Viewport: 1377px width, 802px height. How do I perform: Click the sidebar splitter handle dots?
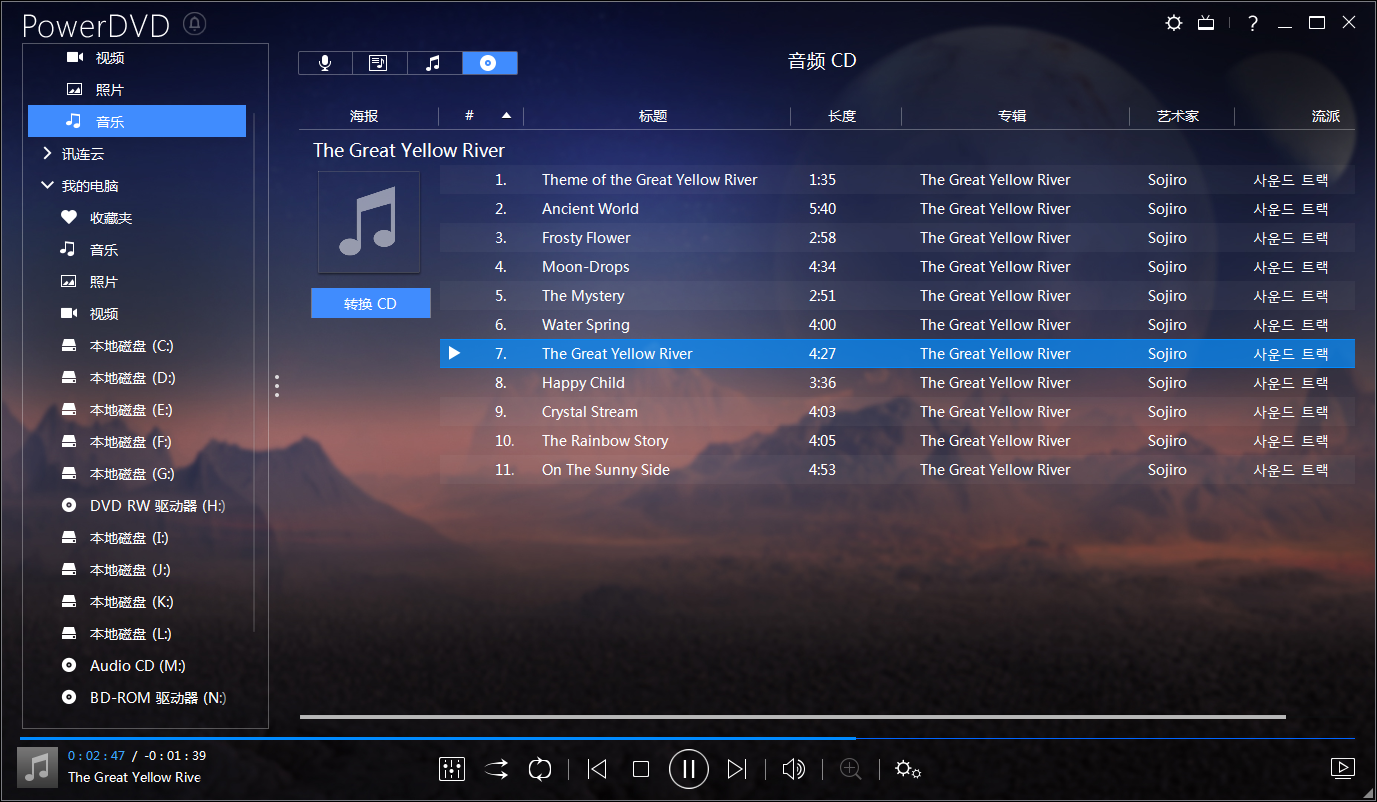[x=277, y=386]
